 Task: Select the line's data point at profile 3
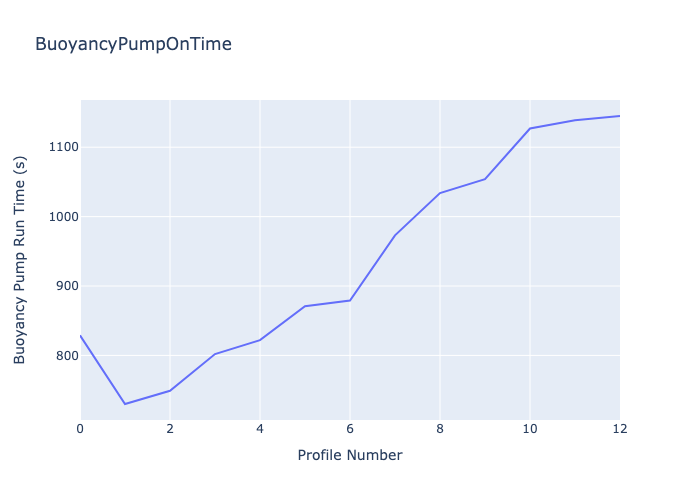point(215,354)
